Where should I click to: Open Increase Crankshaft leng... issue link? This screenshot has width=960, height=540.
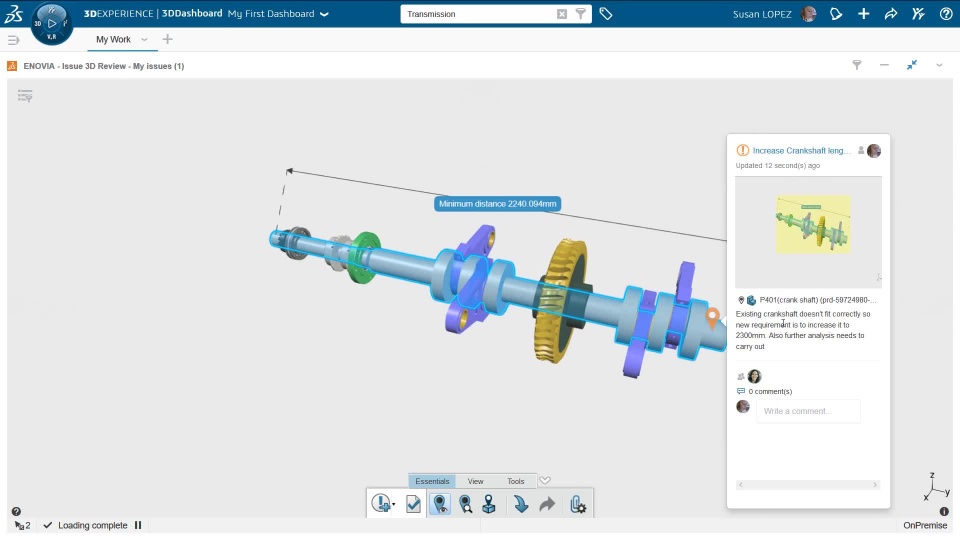[x=801, y=151]
